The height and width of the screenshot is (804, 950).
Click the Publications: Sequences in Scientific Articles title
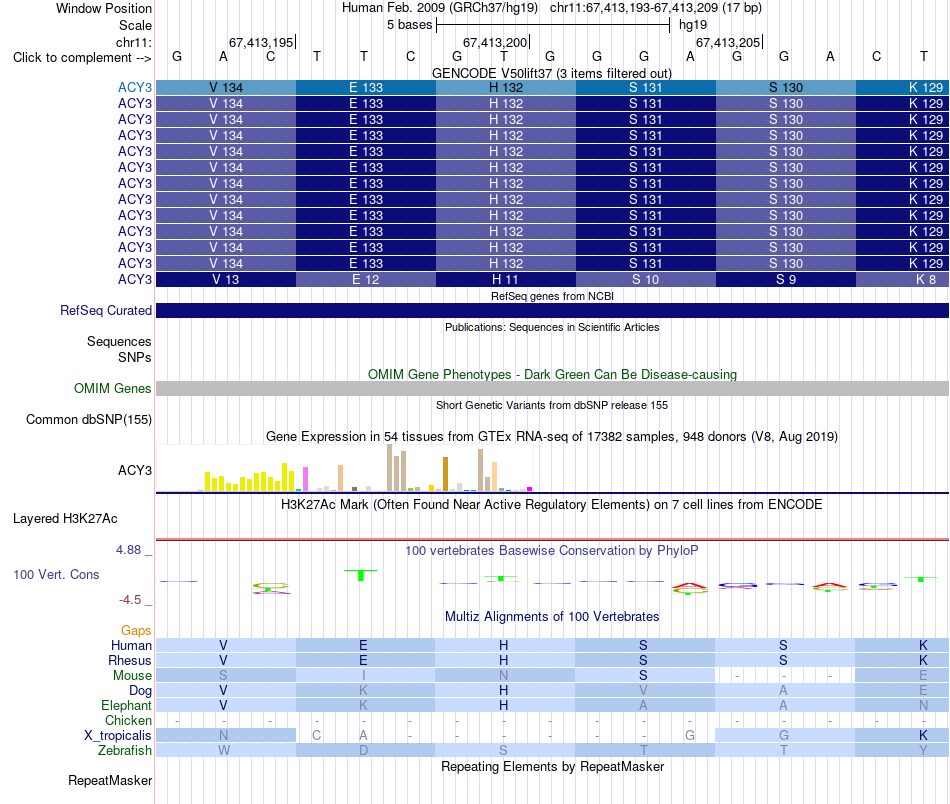pyautogui.click(x=552, y=327)
